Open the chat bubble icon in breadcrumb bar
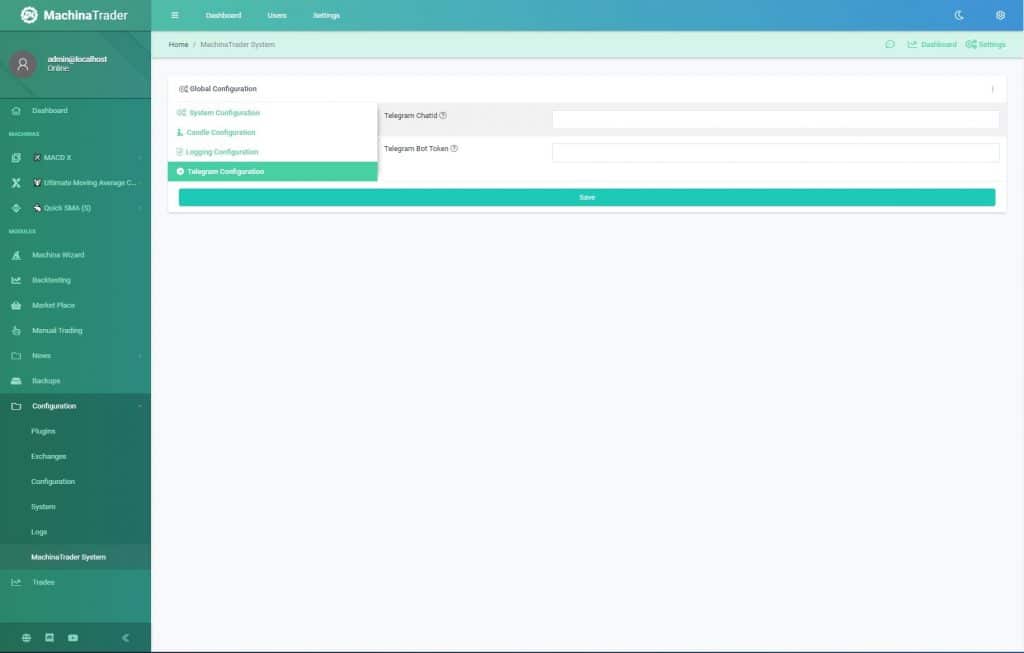The width and height of the screenshot is (1024, 653). 889,44
